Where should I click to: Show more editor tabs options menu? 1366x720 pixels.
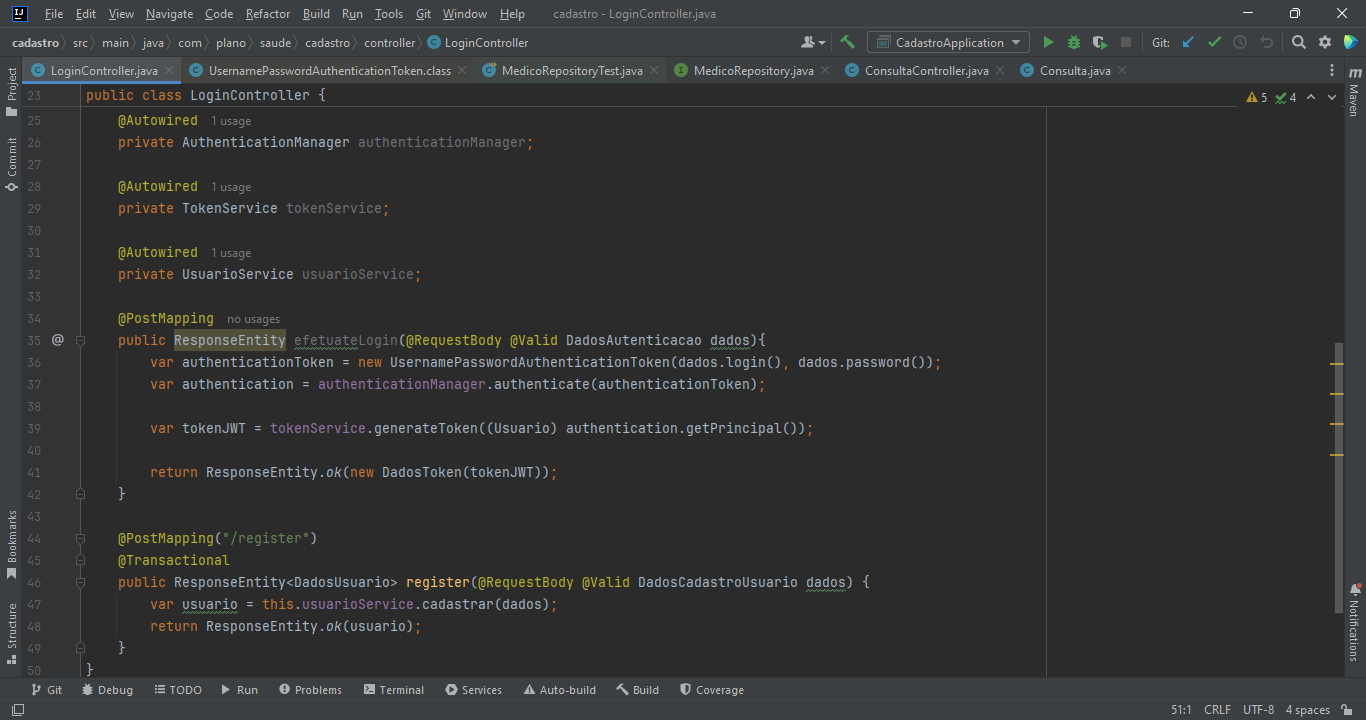(1331, 70)
